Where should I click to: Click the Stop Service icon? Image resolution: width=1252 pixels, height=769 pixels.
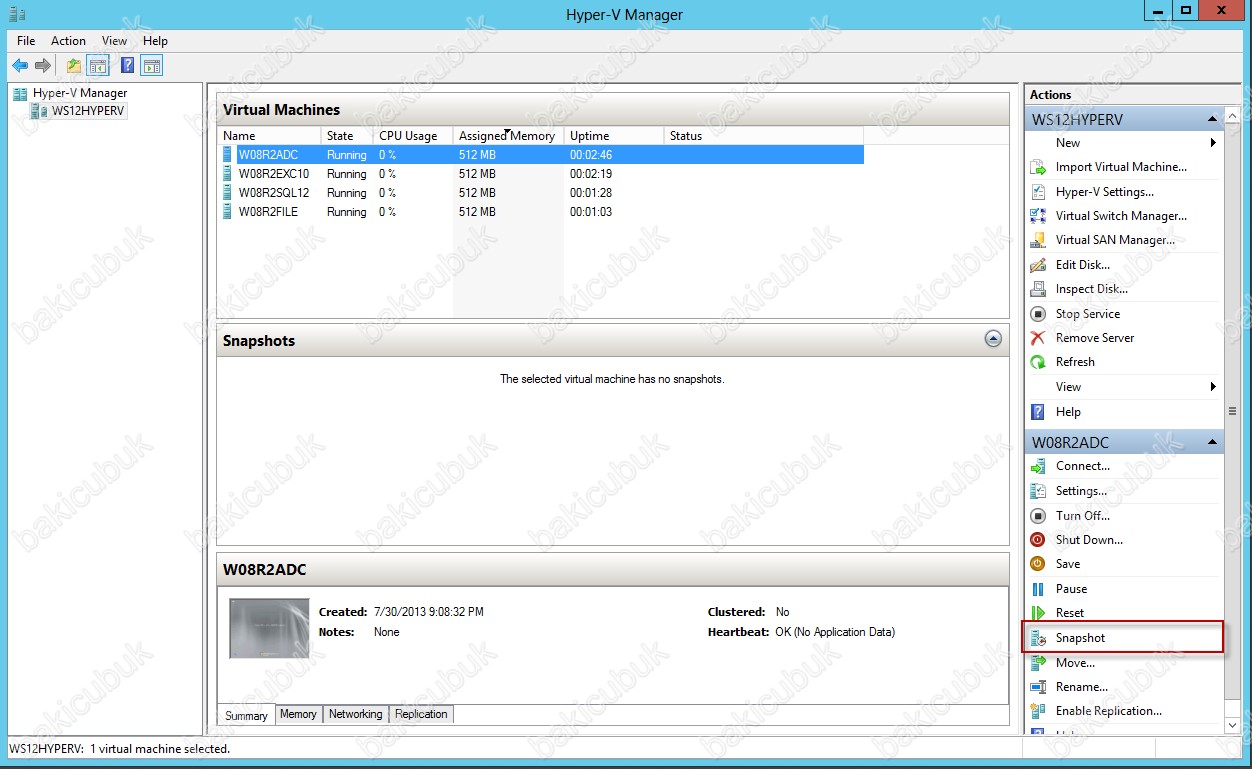pyautogui.click(x=1038, y=314)
